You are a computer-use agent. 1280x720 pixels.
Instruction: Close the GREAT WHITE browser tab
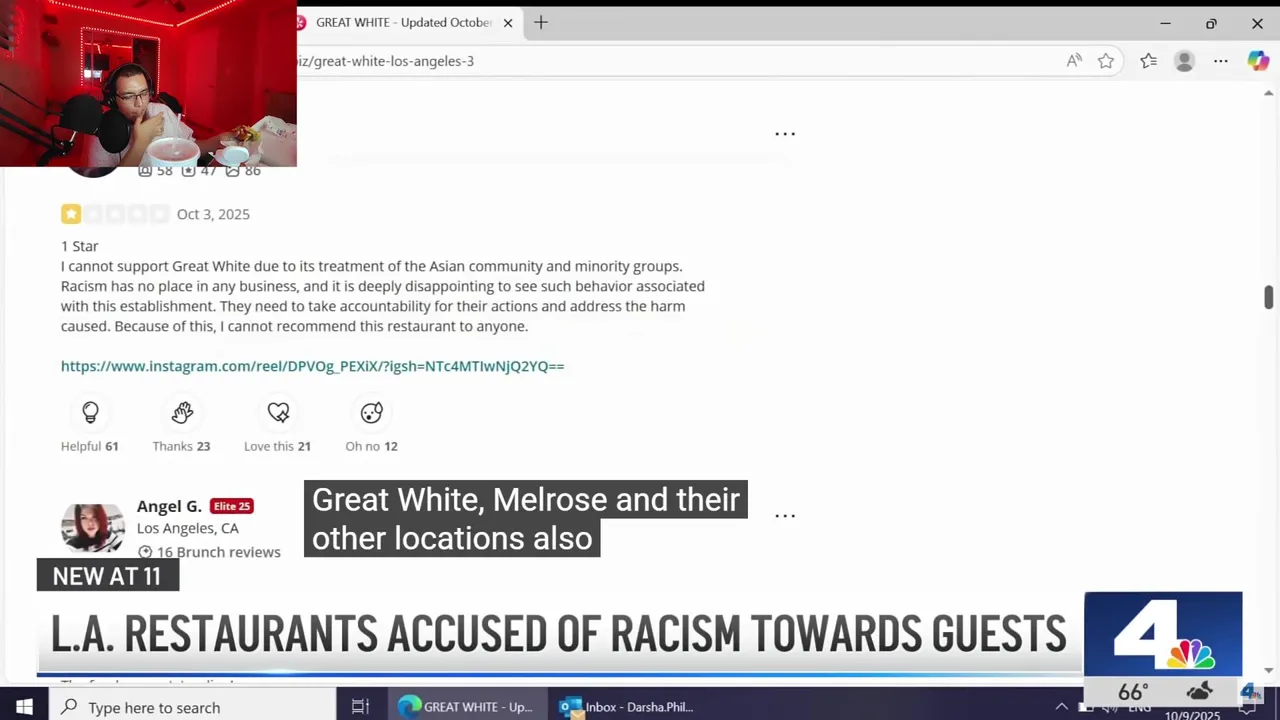[x=508, y=23]
